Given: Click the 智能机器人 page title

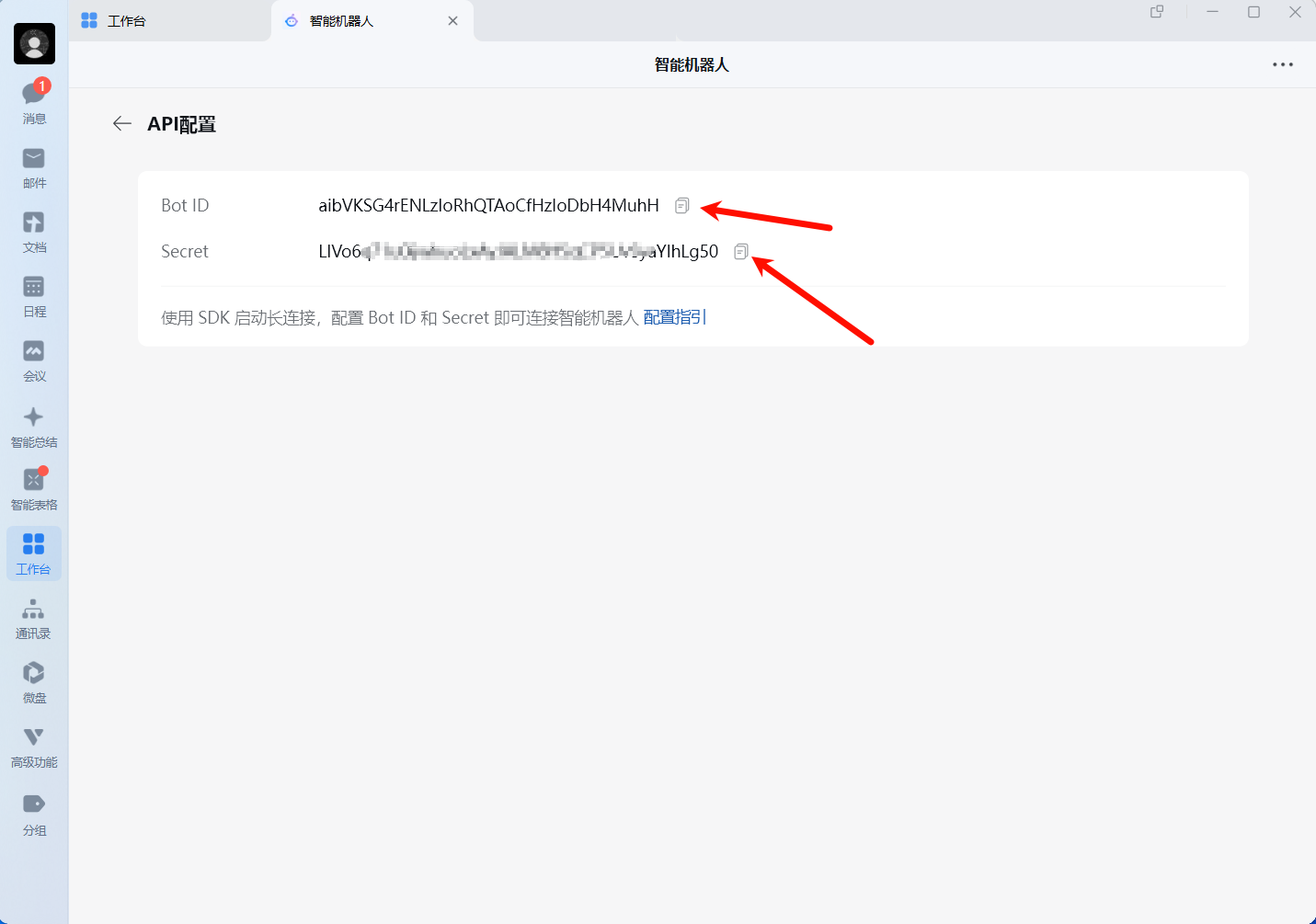Looking at the screenshot, I should [692, 64].
